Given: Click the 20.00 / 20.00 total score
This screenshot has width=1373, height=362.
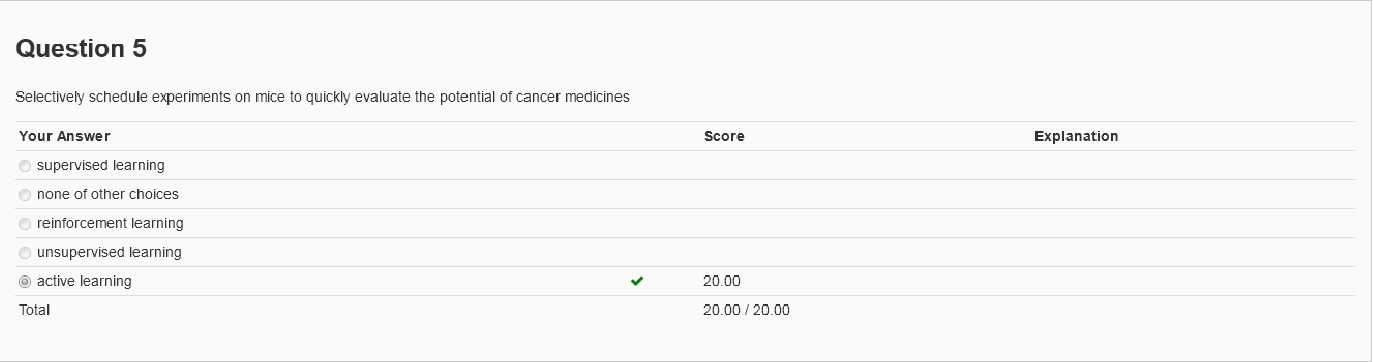Looking at the screenshot, I should pos(746,310).
